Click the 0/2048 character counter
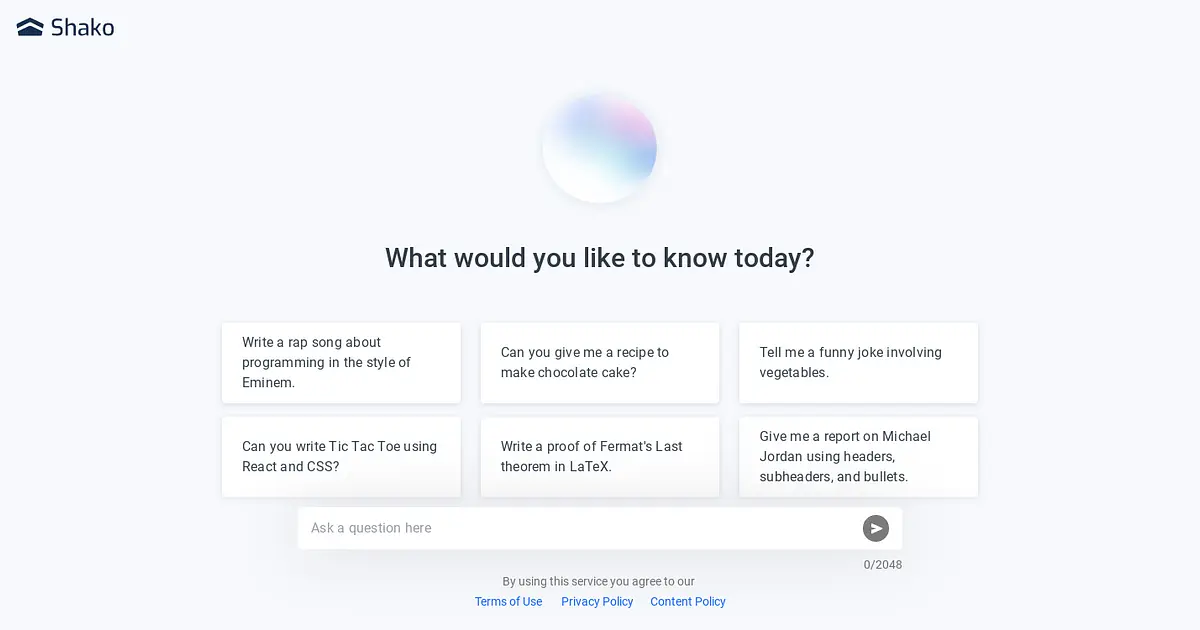 883,565
